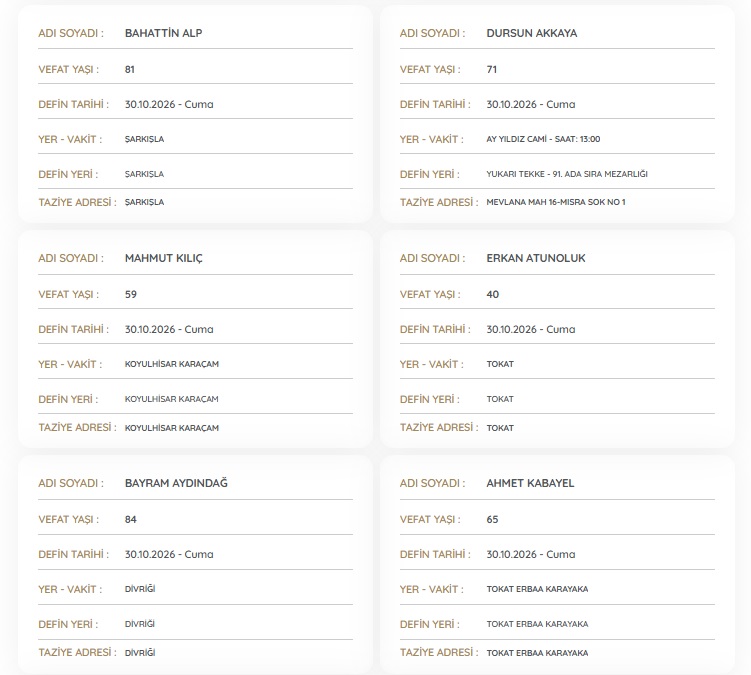Select age 40 in Erkan Atunoluk's card
Screen dimensions: 751x675
492,295
